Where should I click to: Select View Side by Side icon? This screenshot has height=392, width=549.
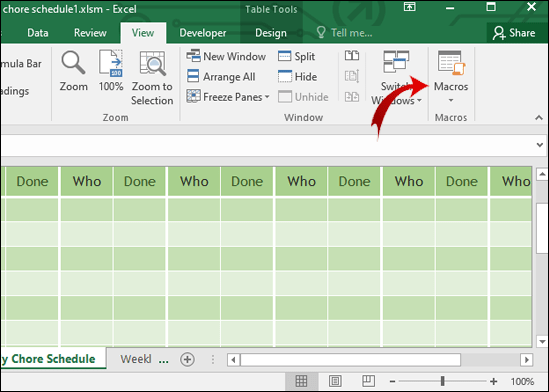click(352, 56)
